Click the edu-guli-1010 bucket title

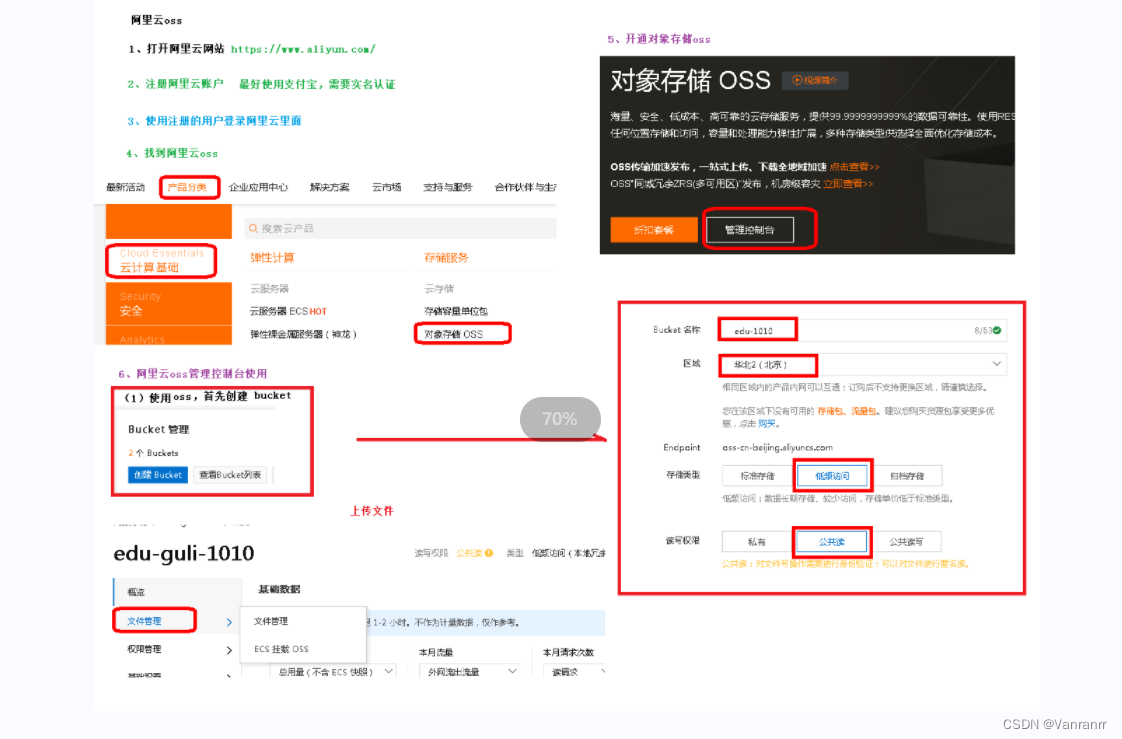pyautogui.click(x=184, y=553)
